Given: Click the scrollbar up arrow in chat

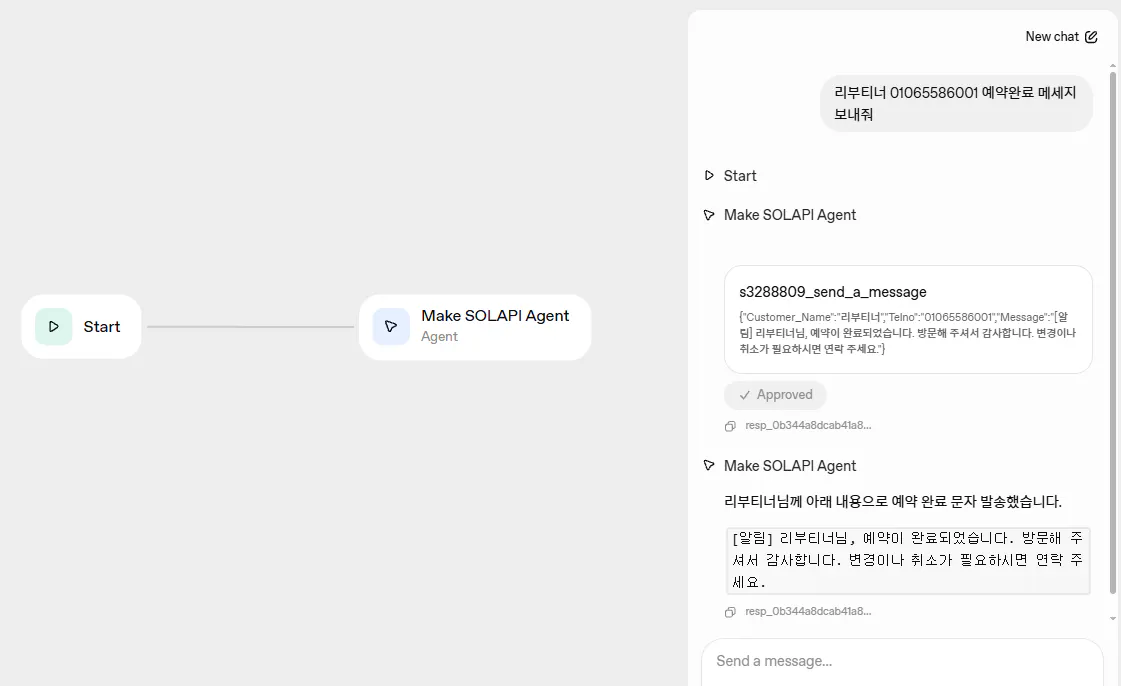Looking at the screenshot, I should (x=1112, y=66).
